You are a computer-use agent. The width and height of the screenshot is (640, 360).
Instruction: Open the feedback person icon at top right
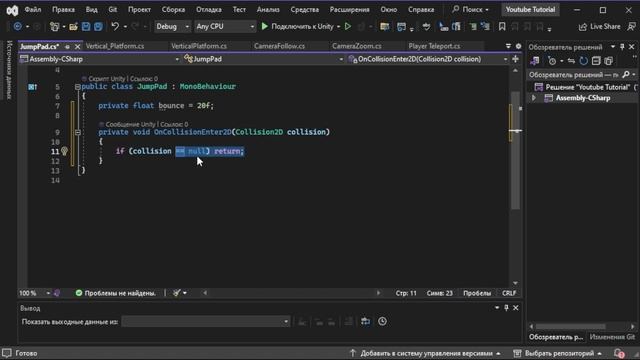tap(631, 27)
